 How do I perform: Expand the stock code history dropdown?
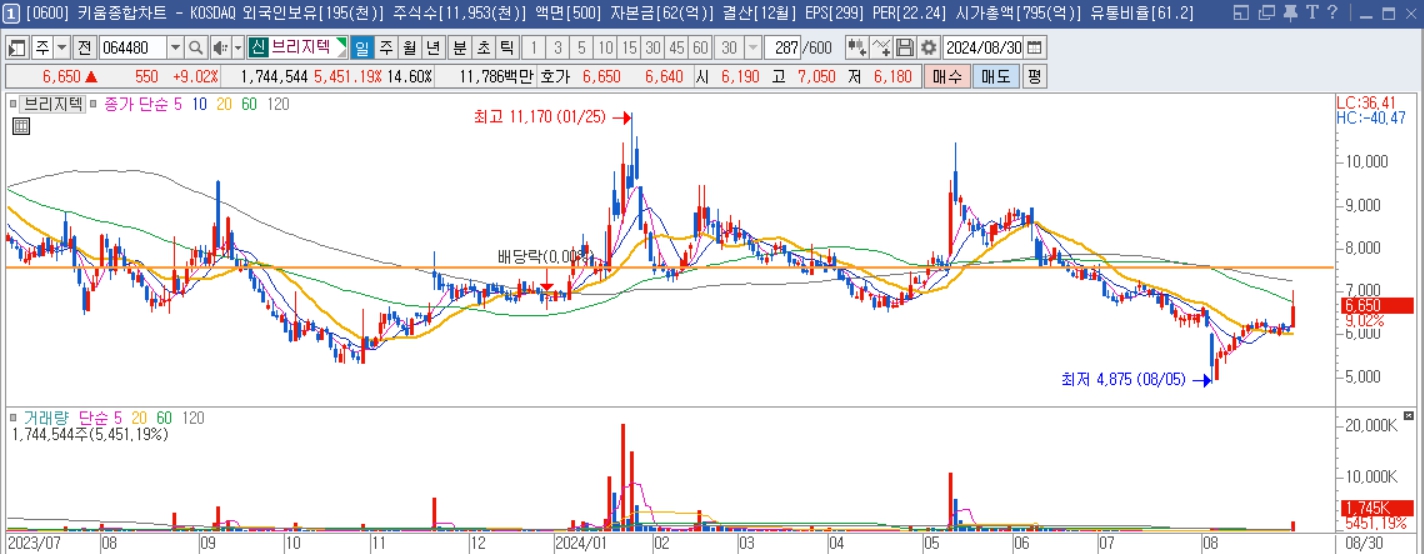click(175, 48)
